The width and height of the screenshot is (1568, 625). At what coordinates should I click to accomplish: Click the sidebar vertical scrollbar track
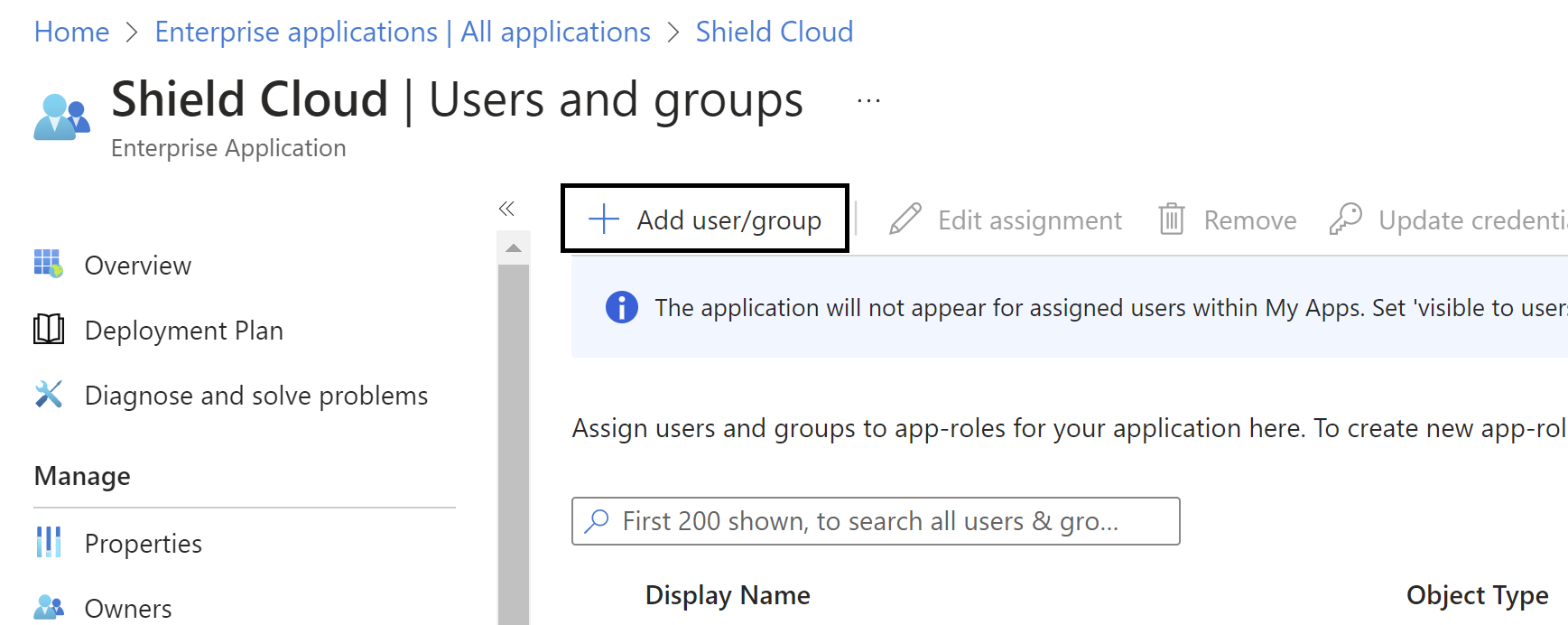(514, 443)
